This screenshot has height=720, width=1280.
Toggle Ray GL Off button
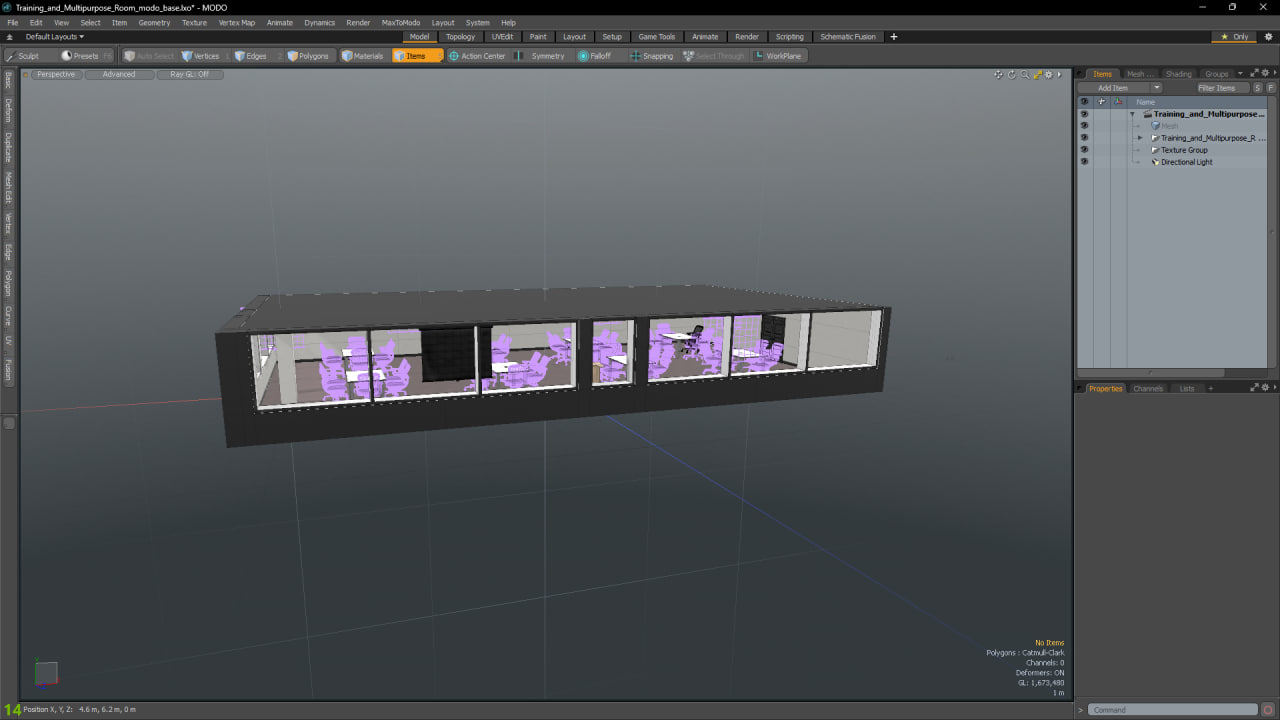(x=190, y=74)
